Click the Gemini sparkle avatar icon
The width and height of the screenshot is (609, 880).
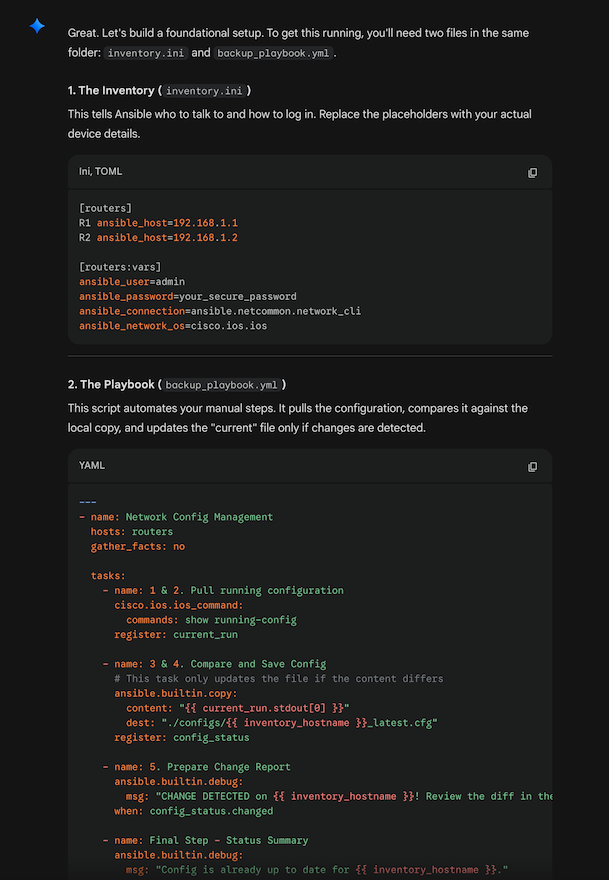tap(36, 27)
